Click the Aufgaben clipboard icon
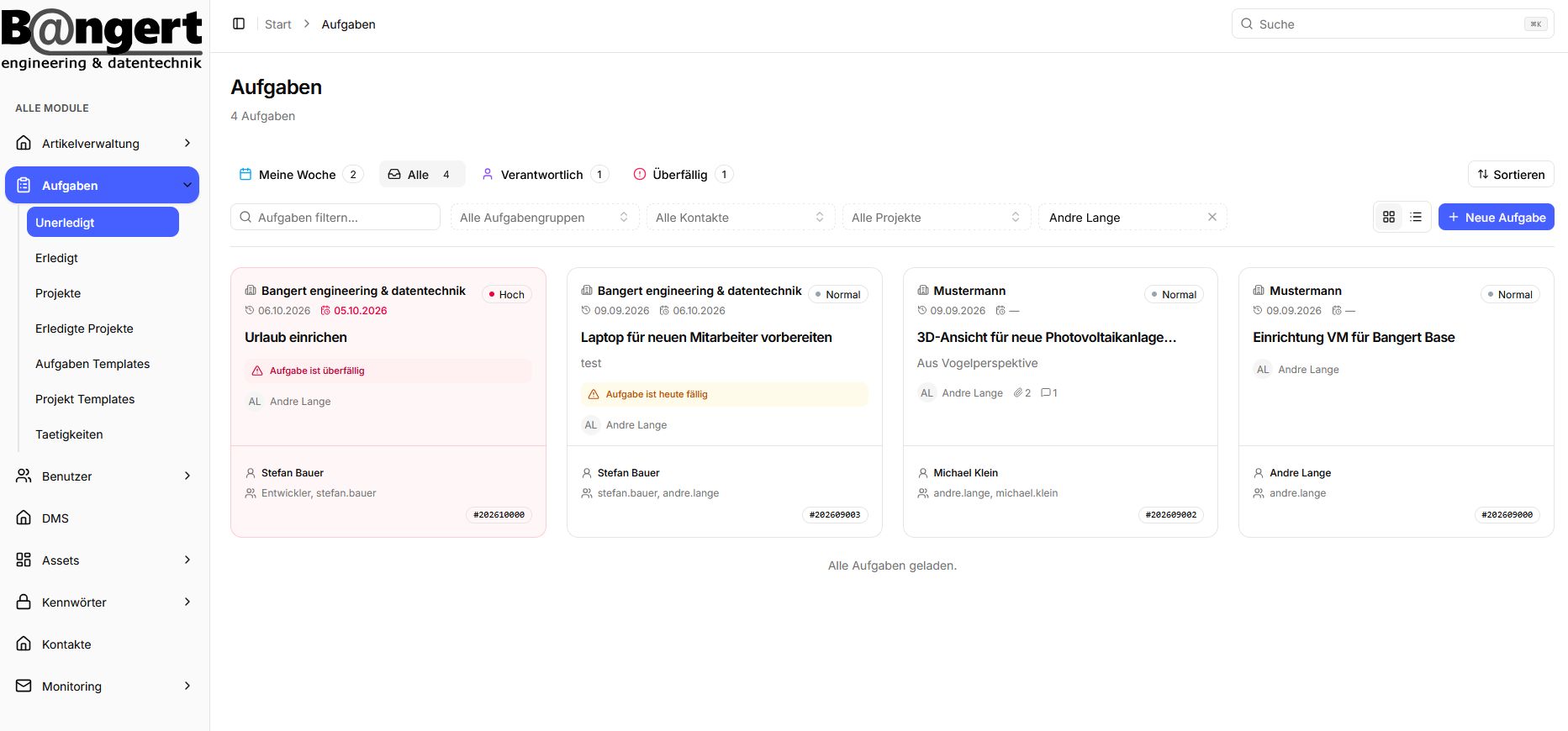The image size is (1568, 731). (24, 185)
